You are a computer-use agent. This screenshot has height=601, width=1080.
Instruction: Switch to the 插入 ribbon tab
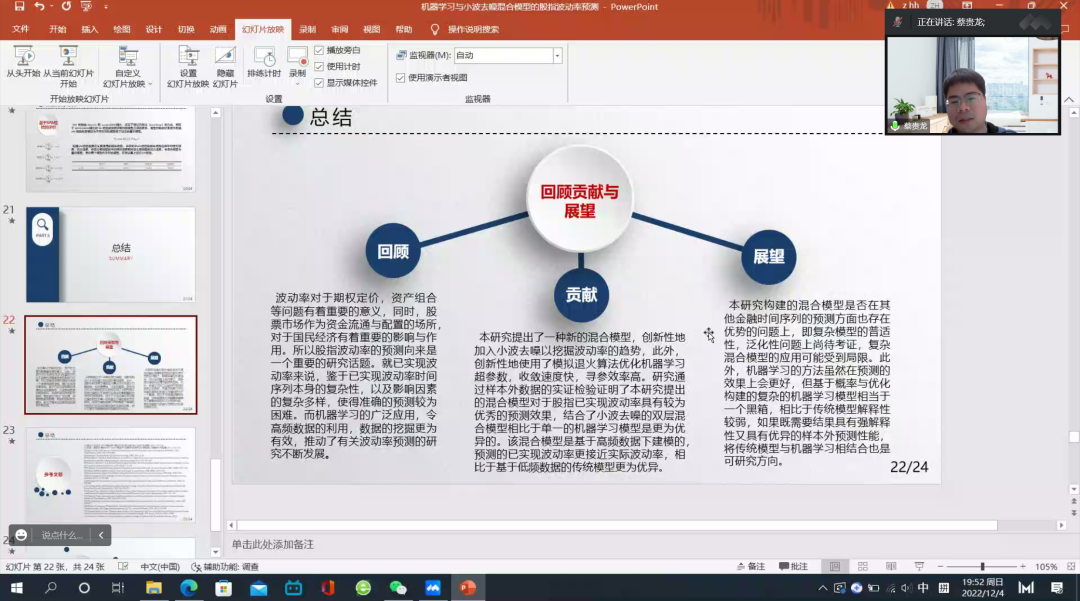click(x=90, y=29)
